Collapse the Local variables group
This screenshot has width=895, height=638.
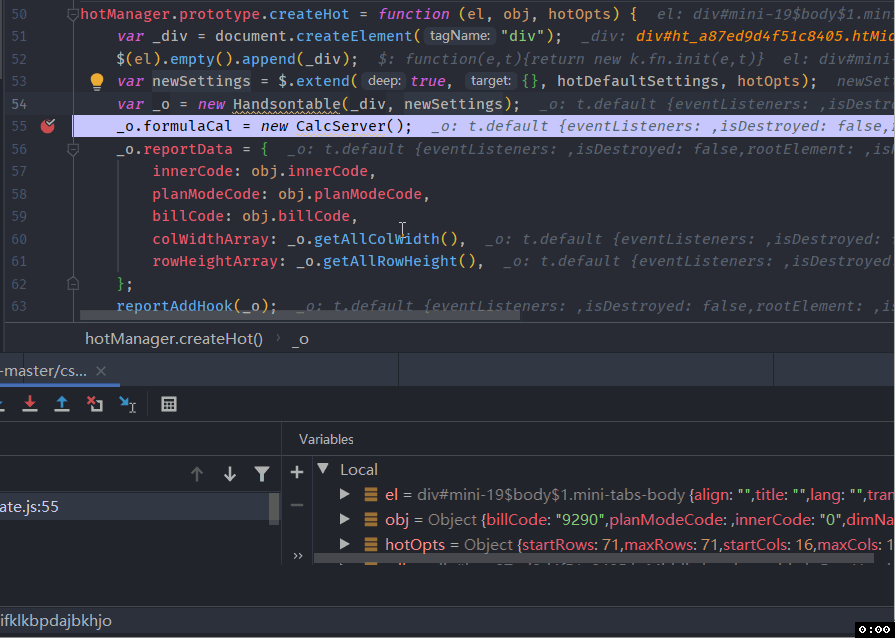pos(323,469)
